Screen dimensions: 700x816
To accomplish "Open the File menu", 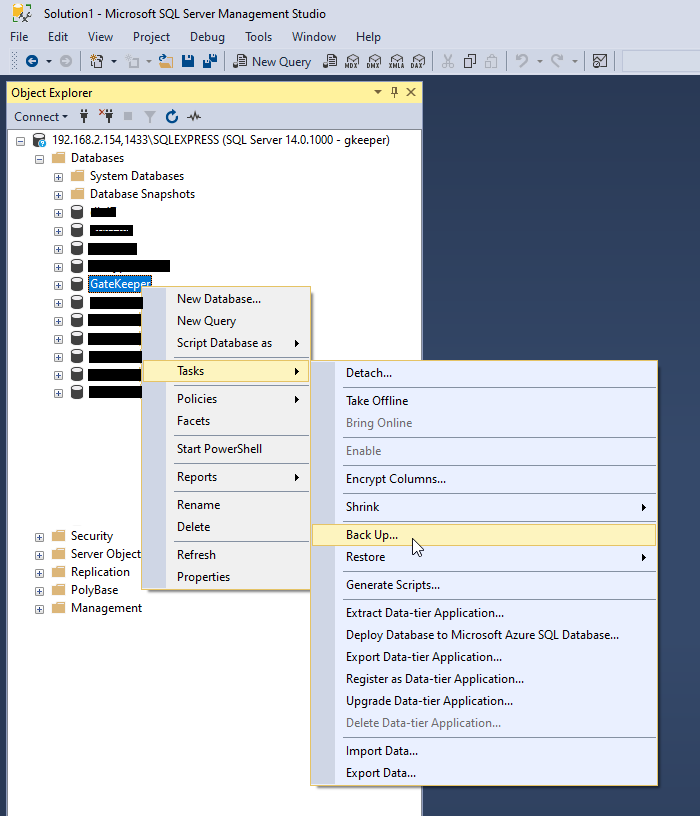I will [19, 37].
